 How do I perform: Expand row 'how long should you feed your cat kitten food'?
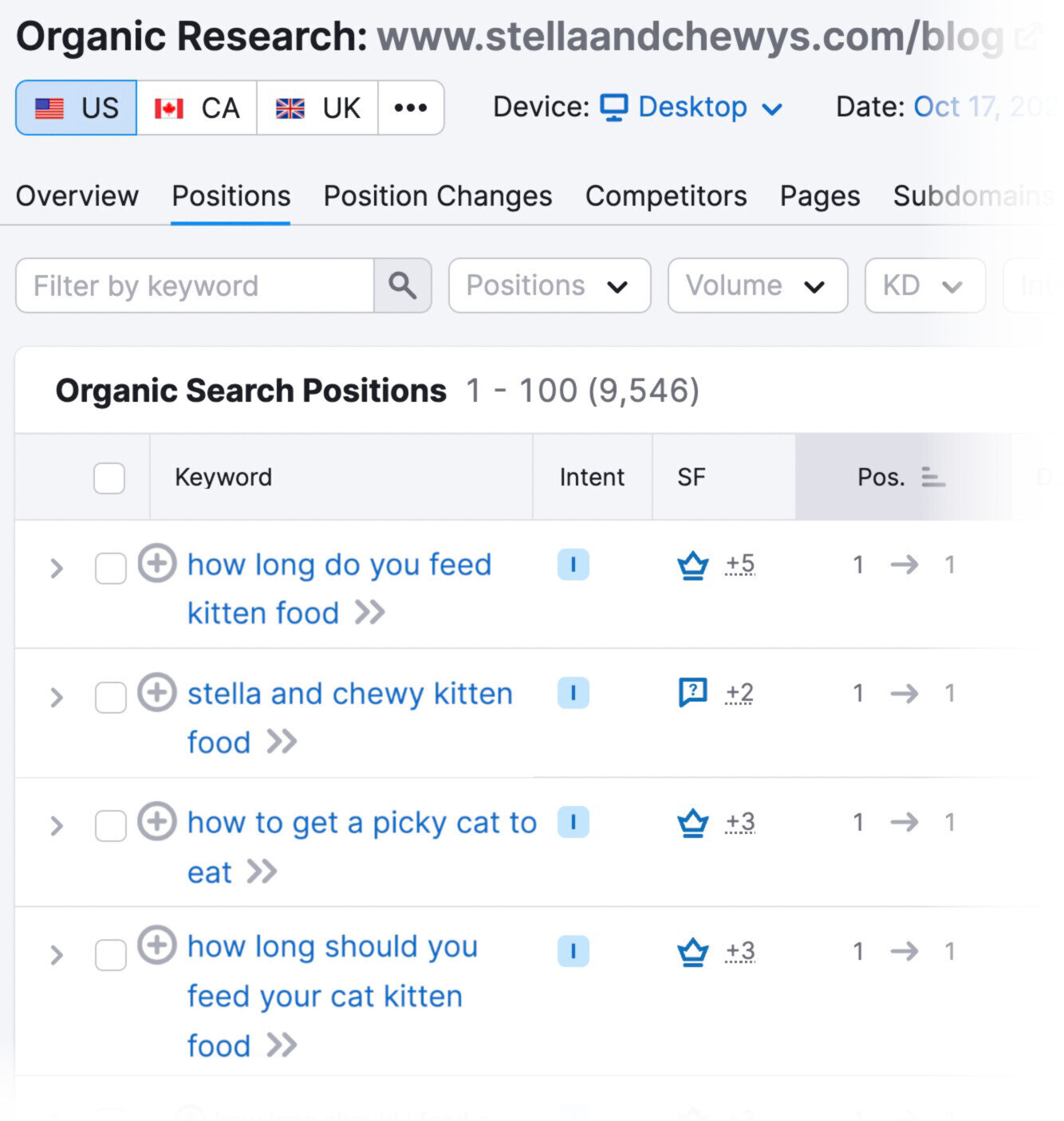point(56,955)
